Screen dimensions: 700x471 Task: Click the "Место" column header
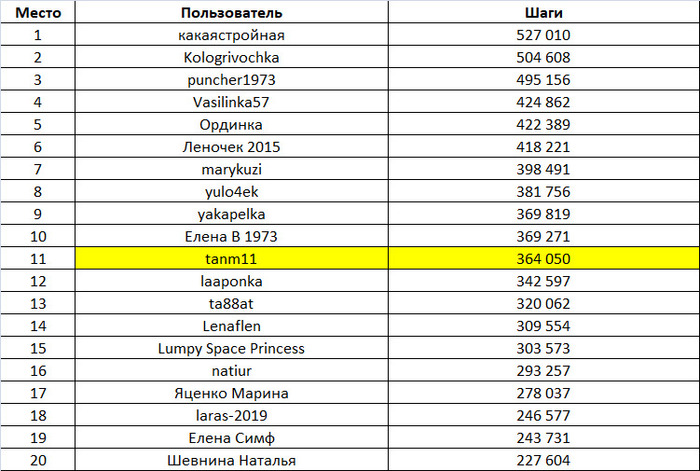(x=38, y=13)
